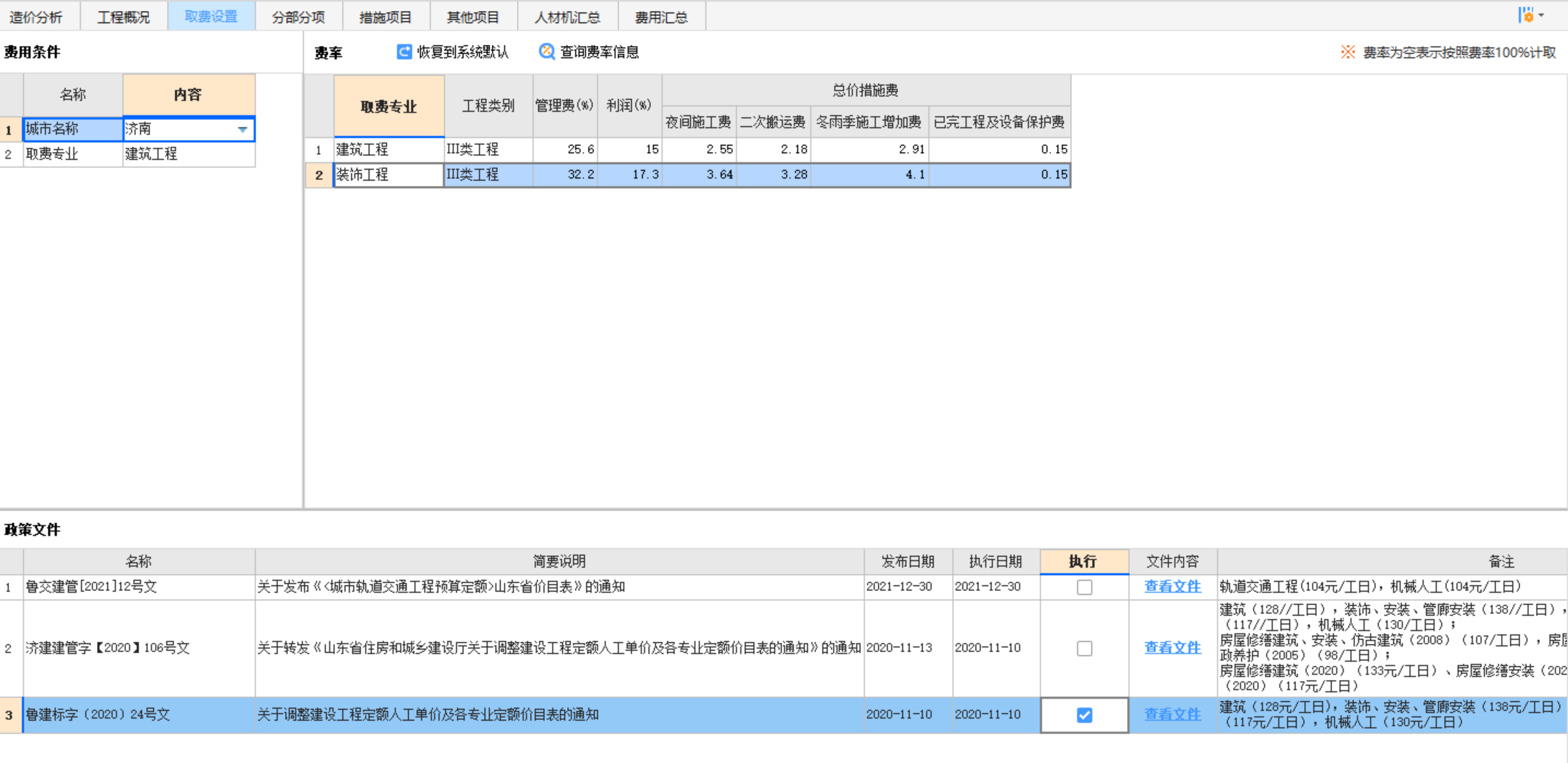The height and width of the screenshot is (763, 1568).
Task: Switch to the 造价分析 tab
Action: pyautogui.click(x=36, y=17)
